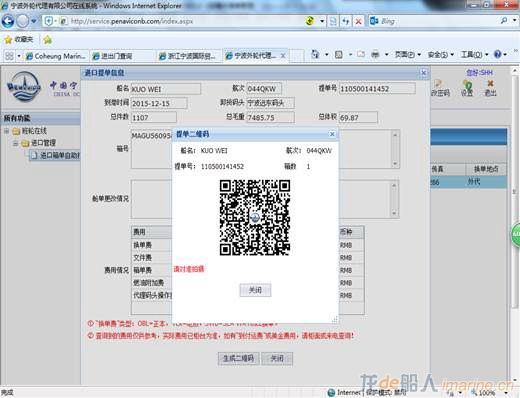Click the red Stop loading icon
Screen dimensions: 520x398
point(359,21)
